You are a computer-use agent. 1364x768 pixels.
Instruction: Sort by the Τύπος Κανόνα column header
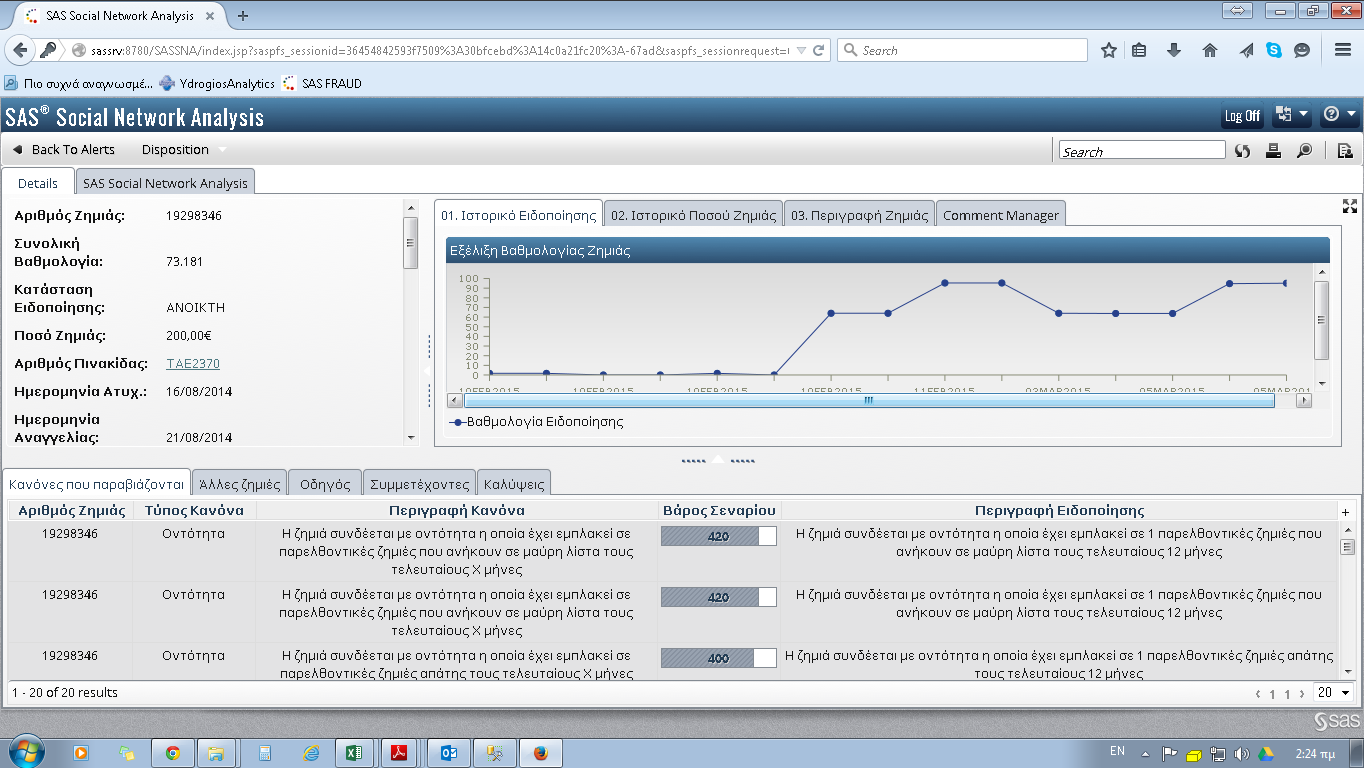pyautogui.click(x=195, y=511)
